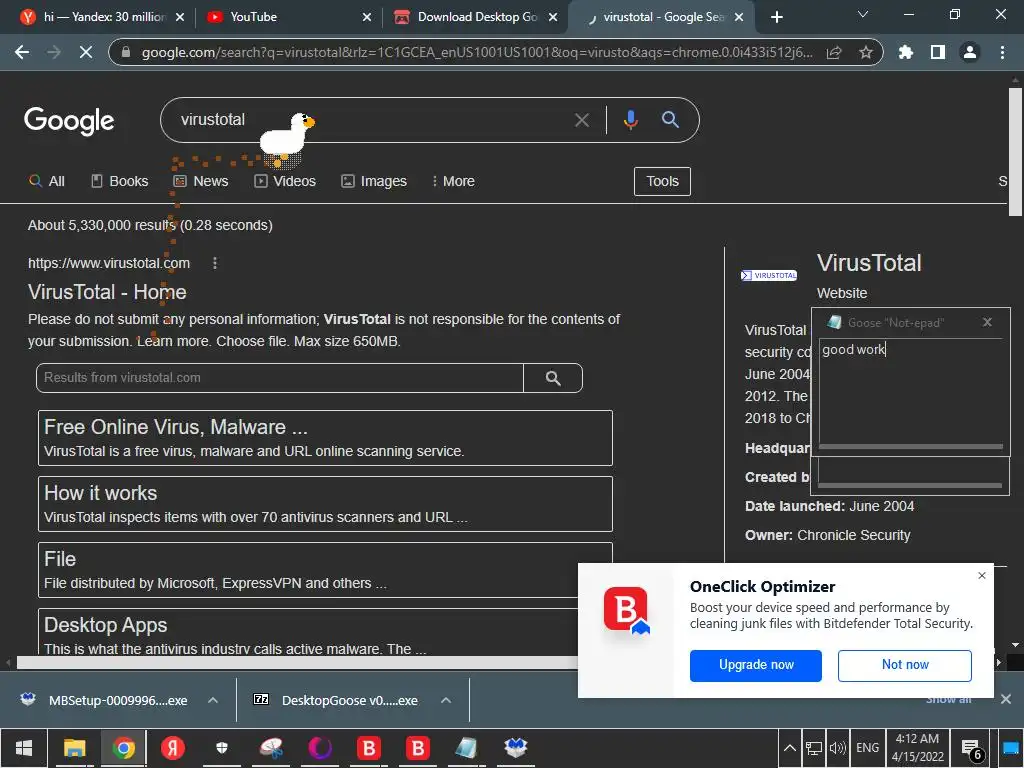
Task: Open File Explorer from taskbar
Action: [74, 748]
